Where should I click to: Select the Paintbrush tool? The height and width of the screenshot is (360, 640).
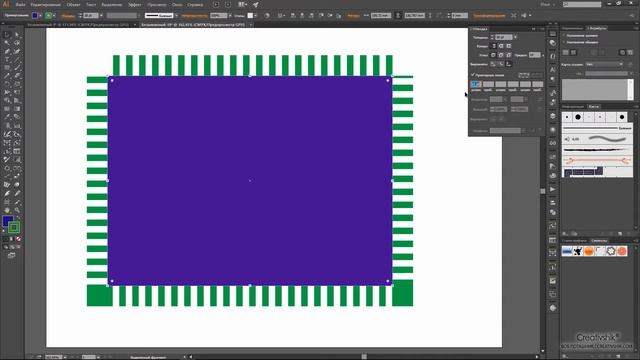17,68
